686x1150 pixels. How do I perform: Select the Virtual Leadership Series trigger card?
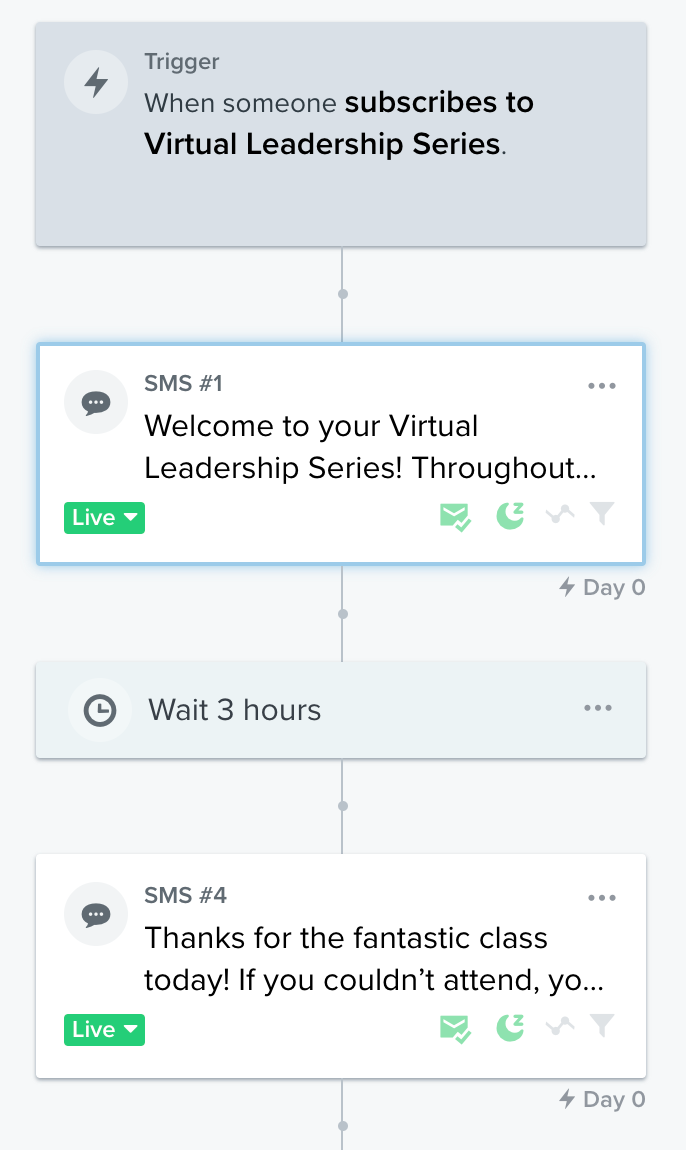(341, 134)
